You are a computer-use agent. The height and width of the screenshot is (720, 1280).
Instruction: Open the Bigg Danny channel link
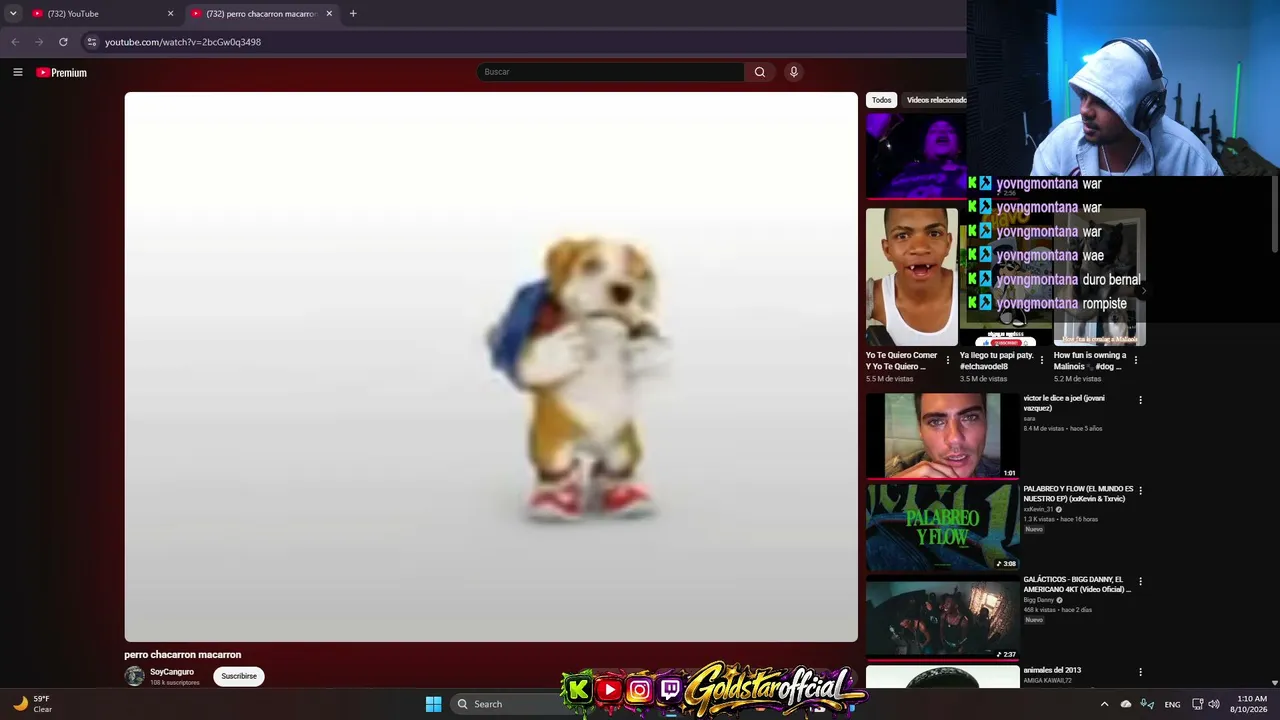(x=1039, y=600)
